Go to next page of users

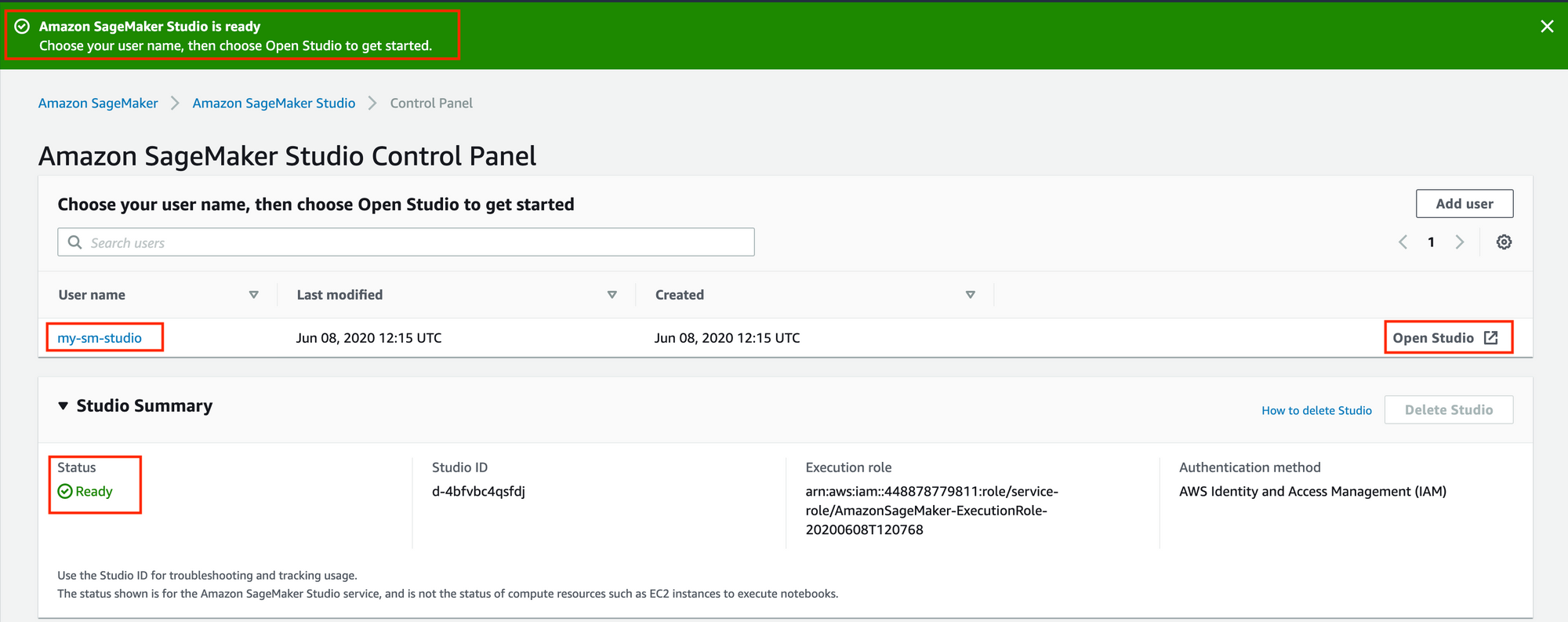(1459, 242)
